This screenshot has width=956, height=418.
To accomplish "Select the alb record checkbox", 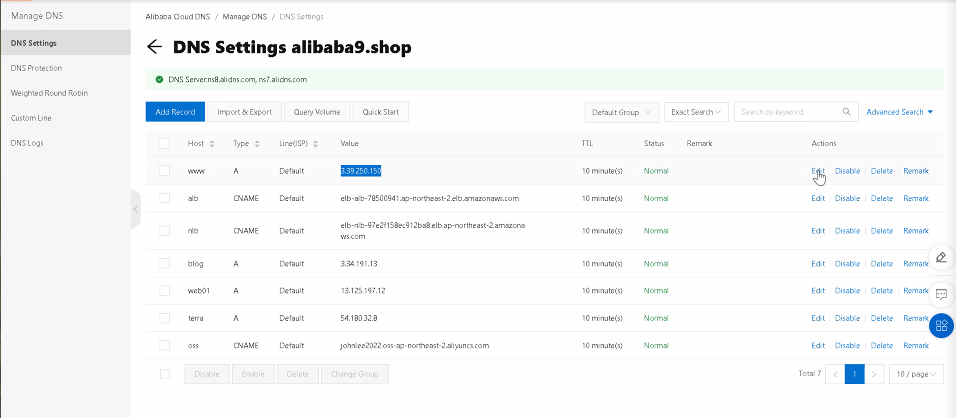I will coord(165,198).
